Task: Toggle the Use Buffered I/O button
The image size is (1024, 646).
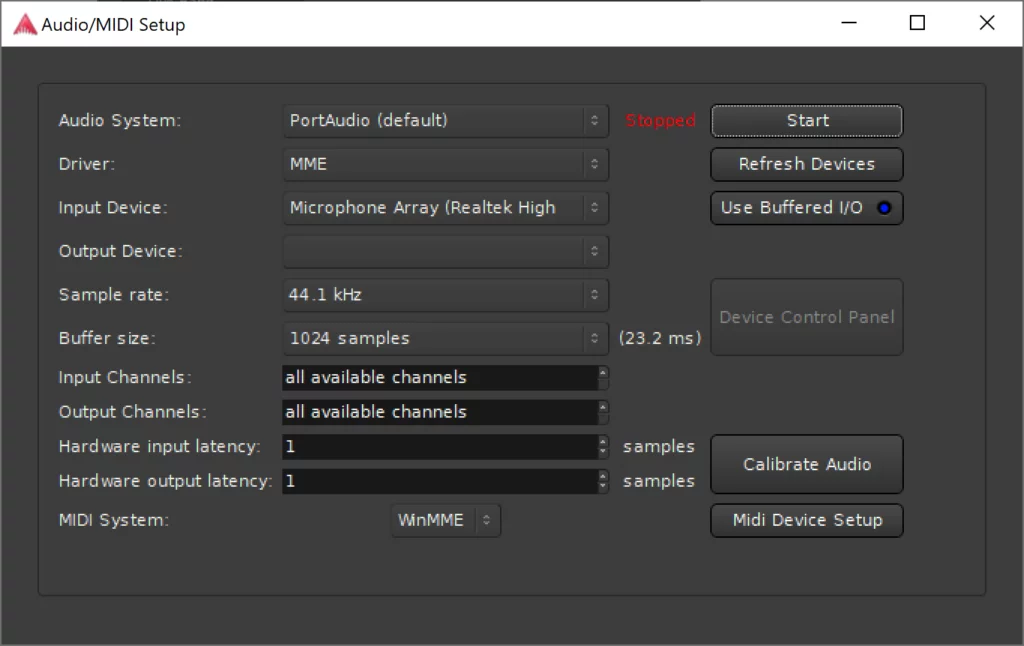Action: coord(807,208)
